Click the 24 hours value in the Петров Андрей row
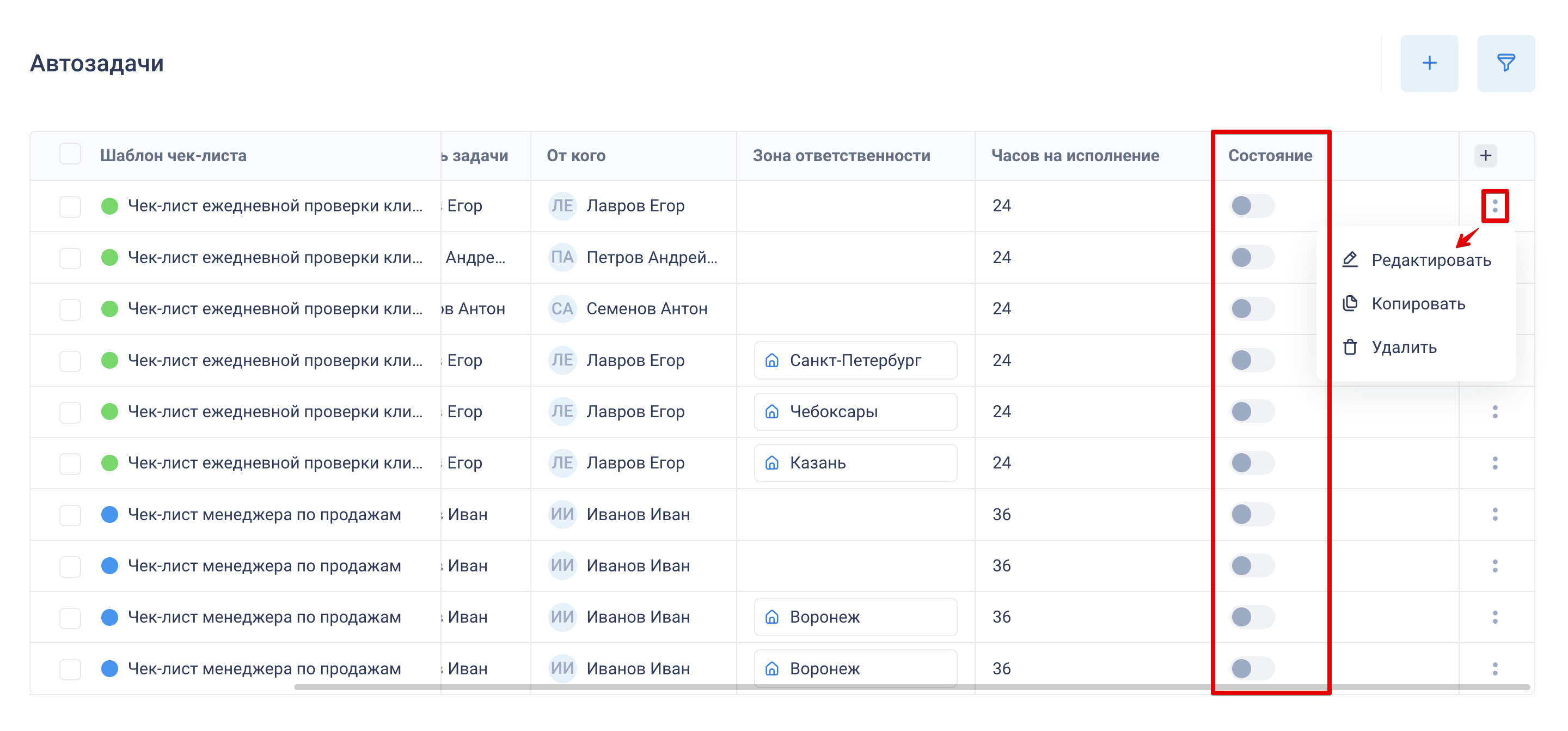 pyautogui.click(x=1001, y=258)
